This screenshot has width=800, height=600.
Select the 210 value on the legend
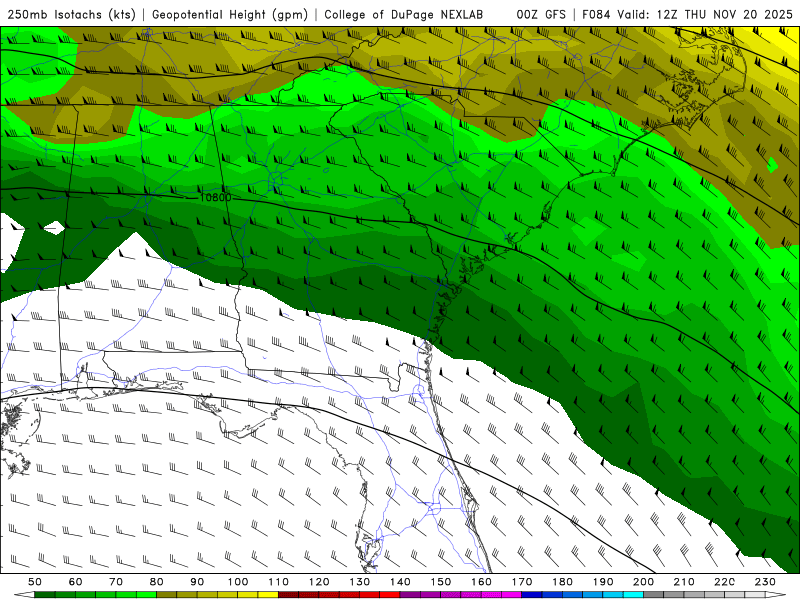click(x=684, y=582)
